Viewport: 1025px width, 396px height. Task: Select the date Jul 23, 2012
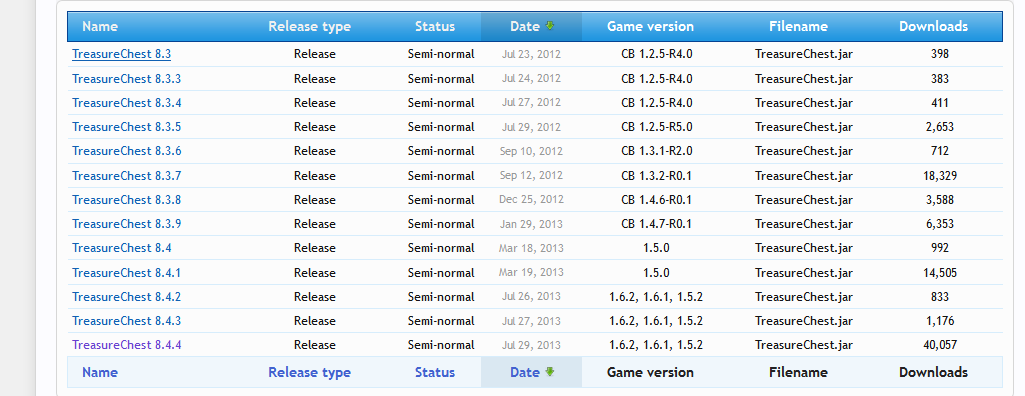(531, 54)
